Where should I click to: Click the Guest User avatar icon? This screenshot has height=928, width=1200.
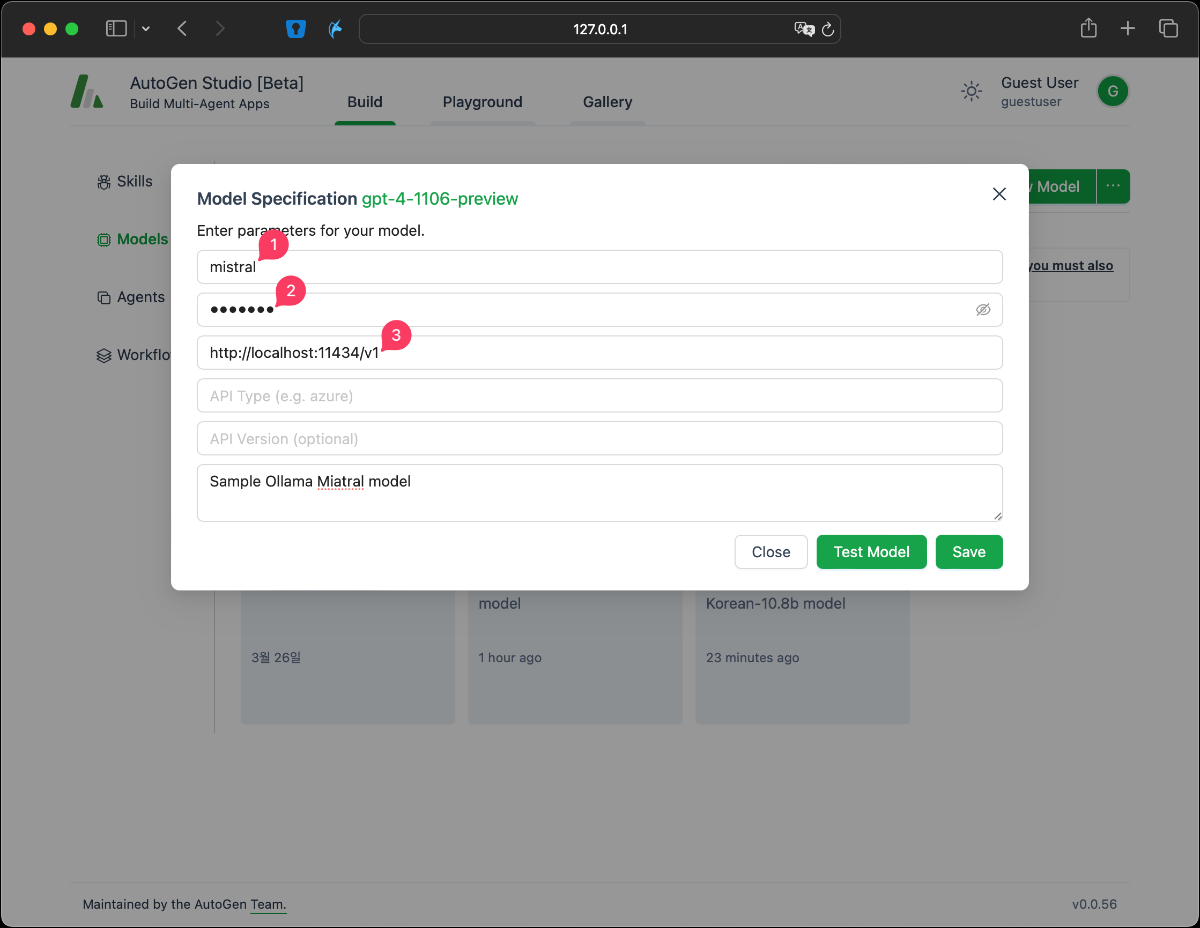tap(1112, 92)
